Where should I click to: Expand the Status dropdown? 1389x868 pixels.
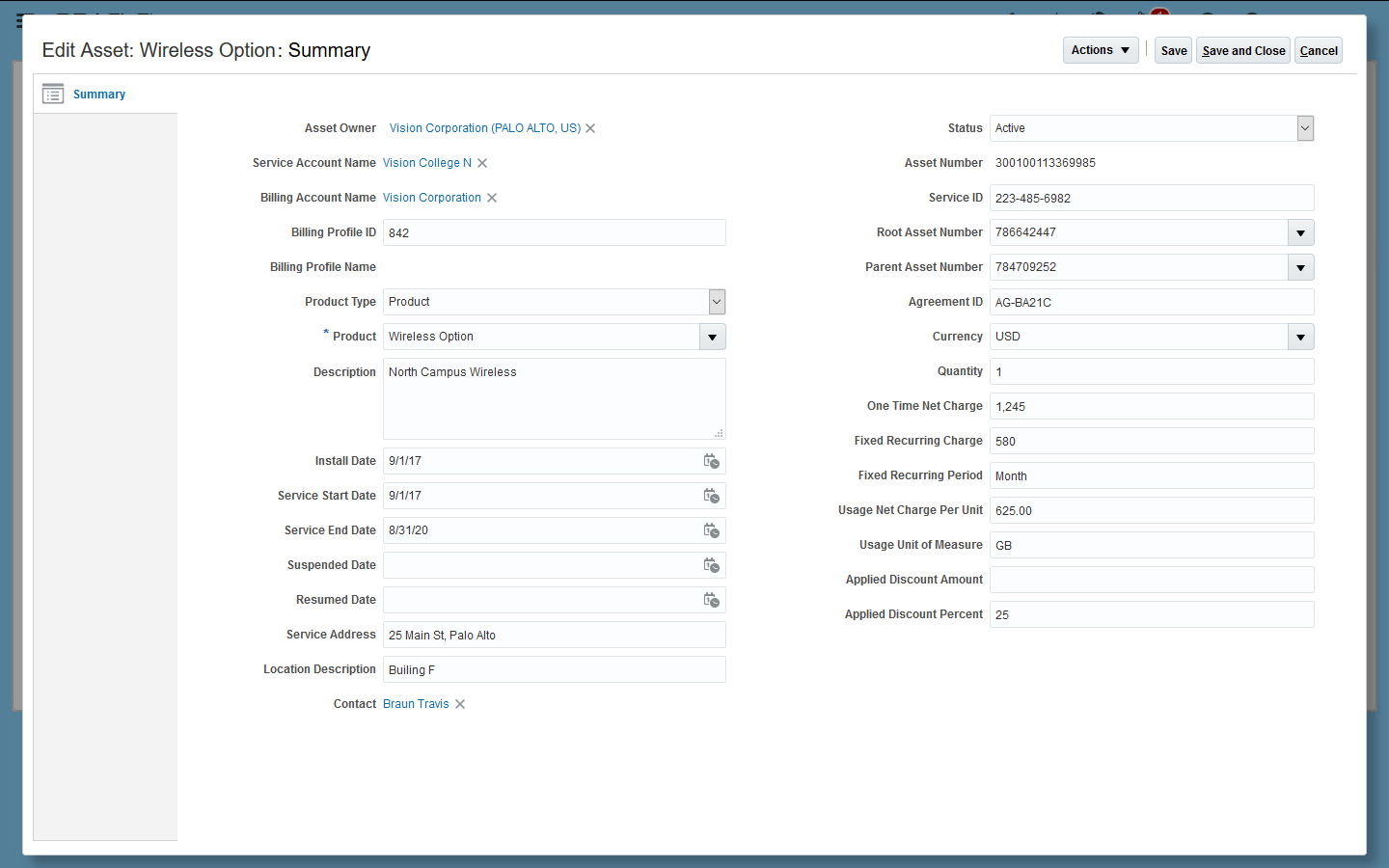[1305, 128]
